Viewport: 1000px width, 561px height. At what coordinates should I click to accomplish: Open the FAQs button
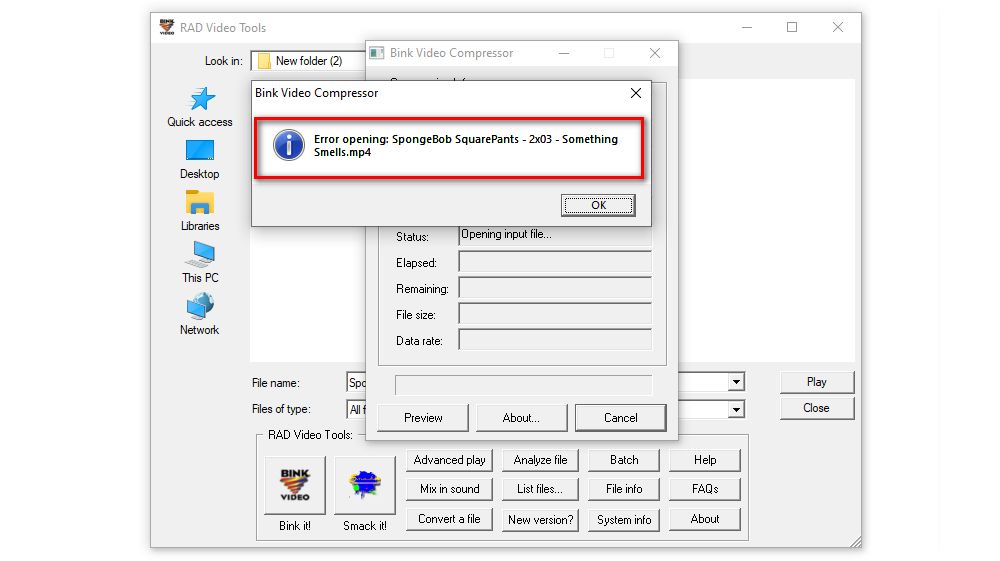click(x=705, y=489)
